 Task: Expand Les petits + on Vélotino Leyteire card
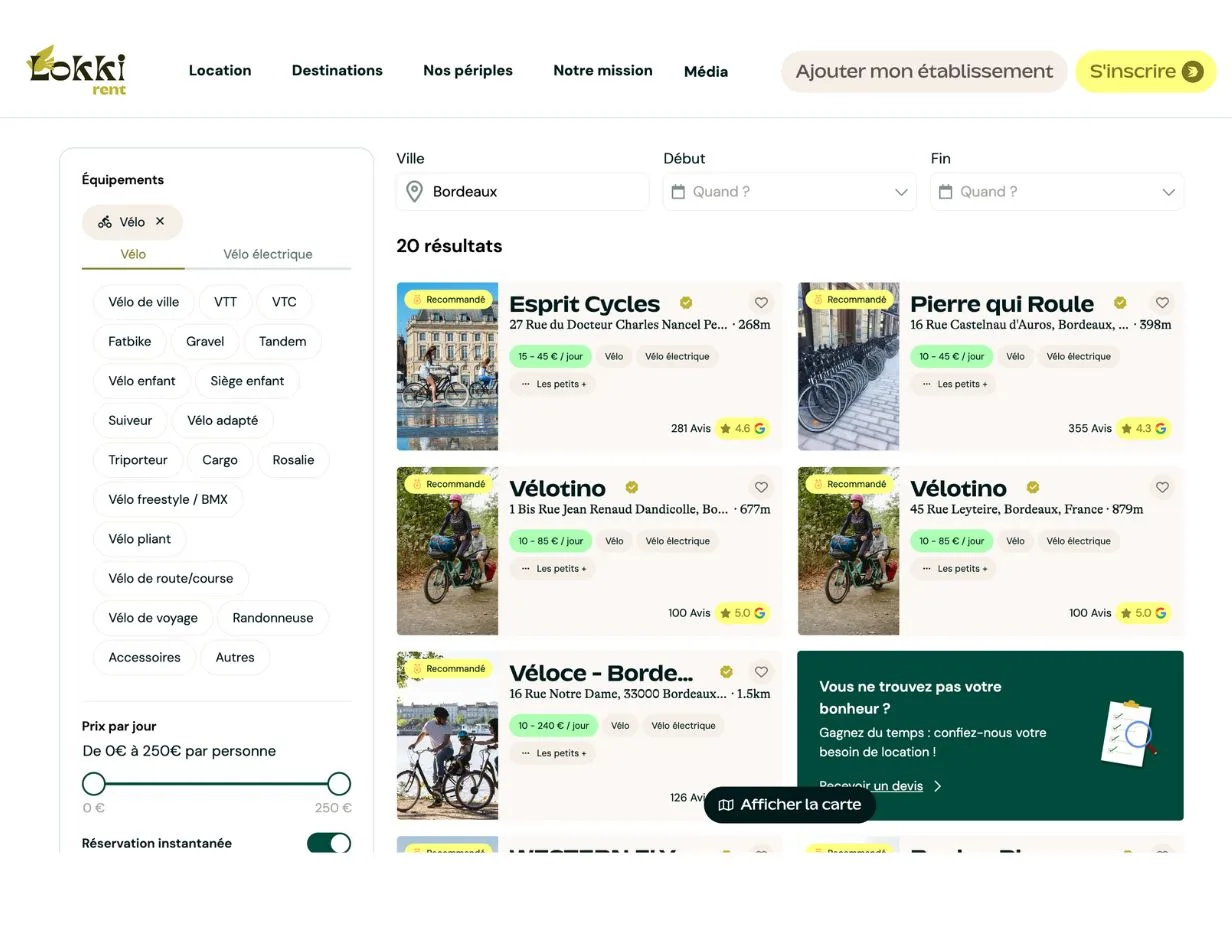(954, 568)
